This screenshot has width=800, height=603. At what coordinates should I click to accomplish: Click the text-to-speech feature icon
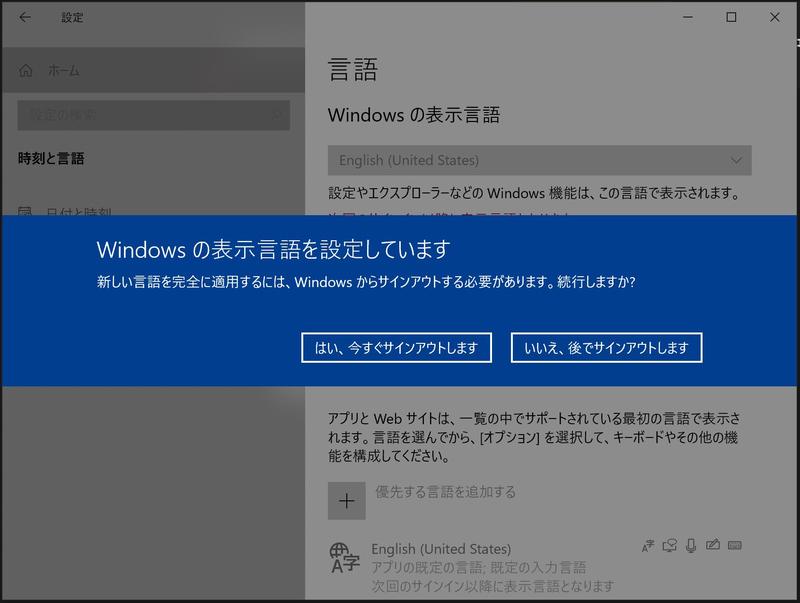coord(669,545)
